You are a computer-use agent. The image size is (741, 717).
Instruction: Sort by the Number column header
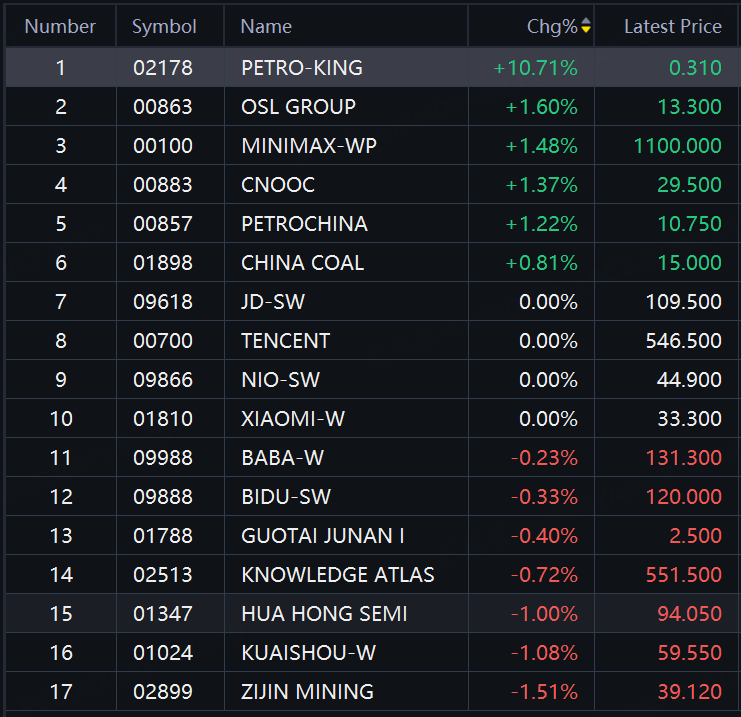tap(60, 27)
